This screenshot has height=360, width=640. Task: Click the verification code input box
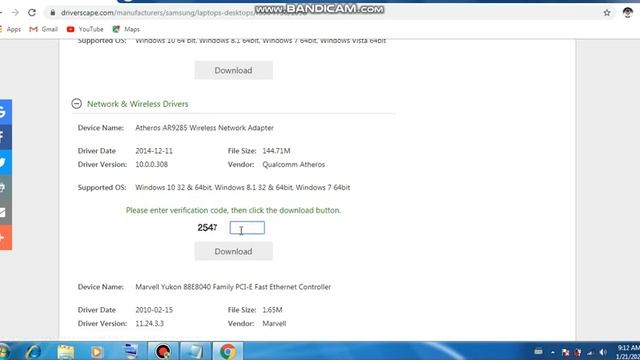point(247,228)
